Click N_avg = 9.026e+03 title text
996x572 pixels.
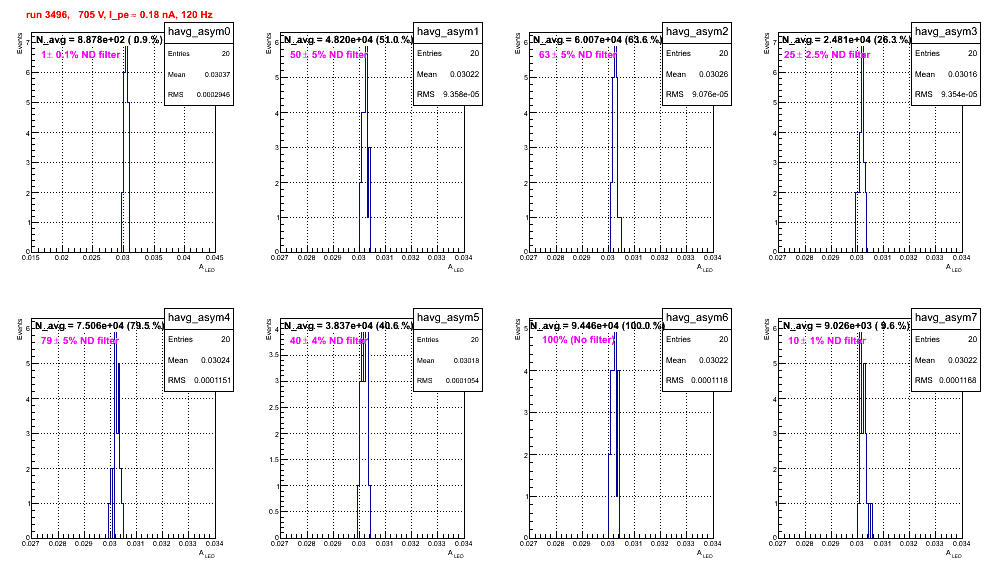846,325
